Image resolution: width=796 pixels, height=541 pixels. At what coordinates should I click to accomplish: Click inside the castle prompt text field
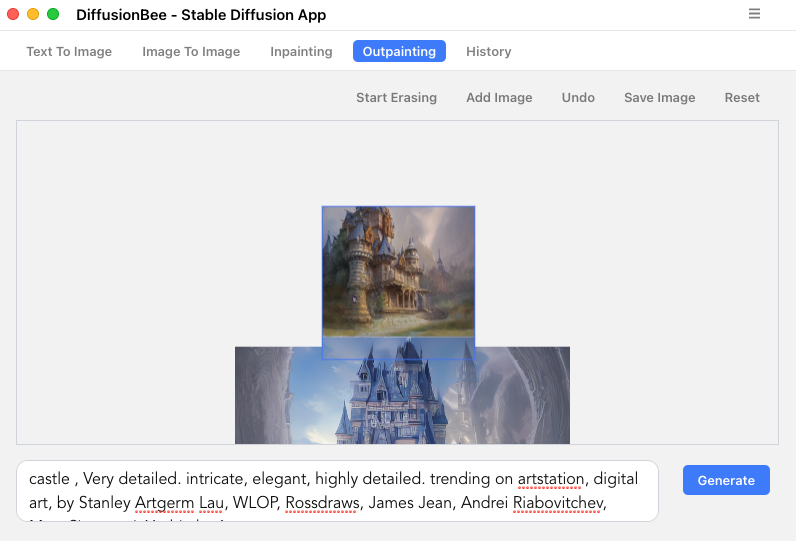click(x=337, y=491)
